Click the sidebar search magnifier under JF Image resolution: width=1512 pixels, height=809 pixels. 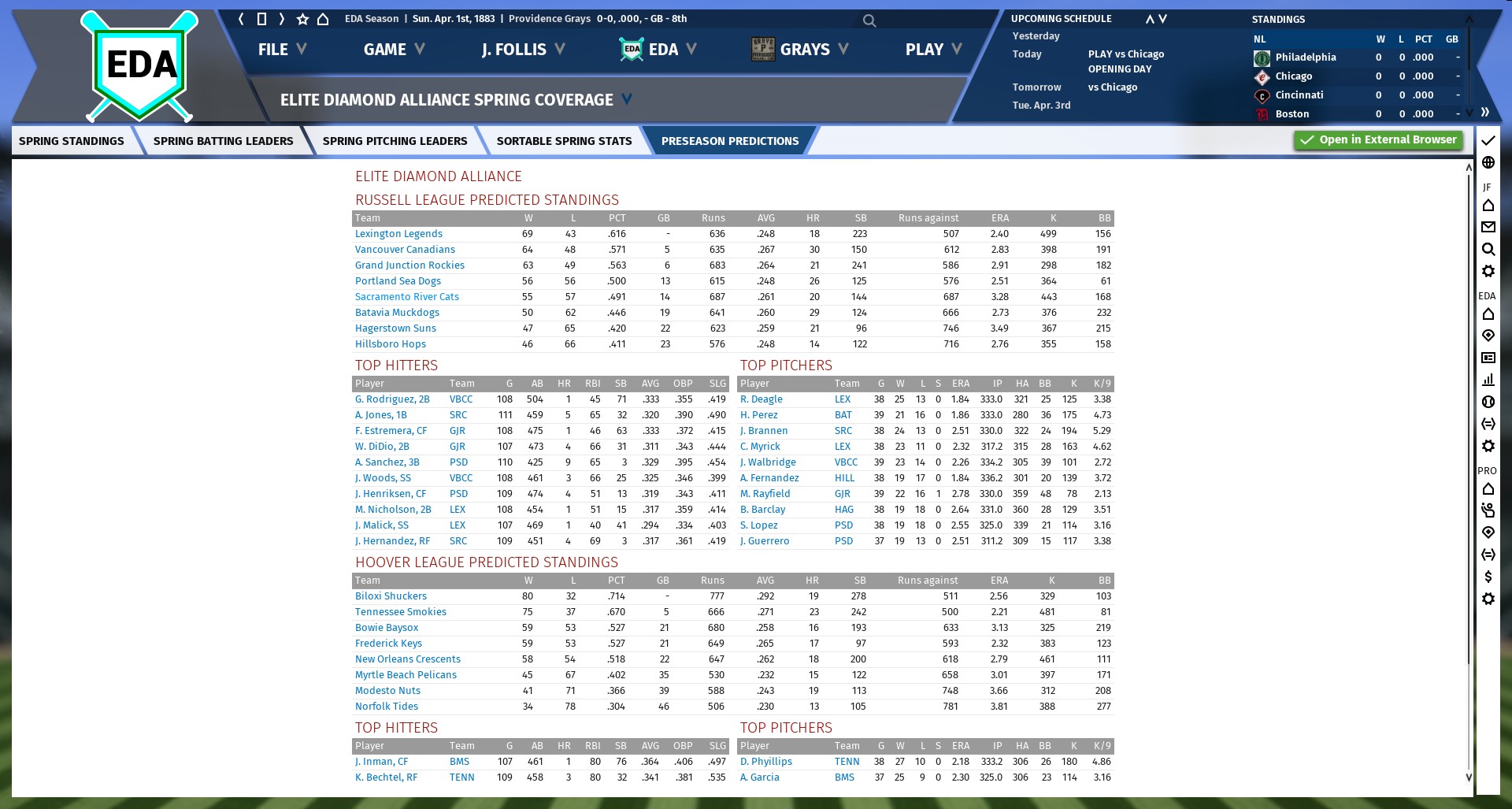pyautogui.click(x=1488, y=249)
